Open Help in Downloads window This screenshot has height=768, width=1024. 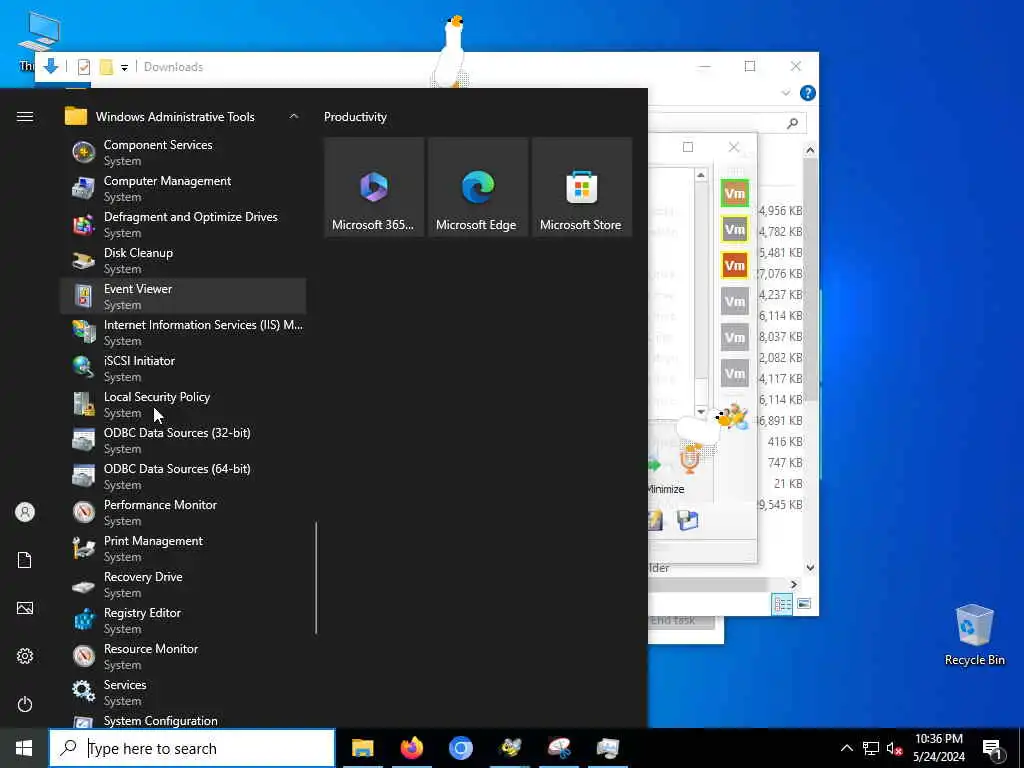pos(808,93)
